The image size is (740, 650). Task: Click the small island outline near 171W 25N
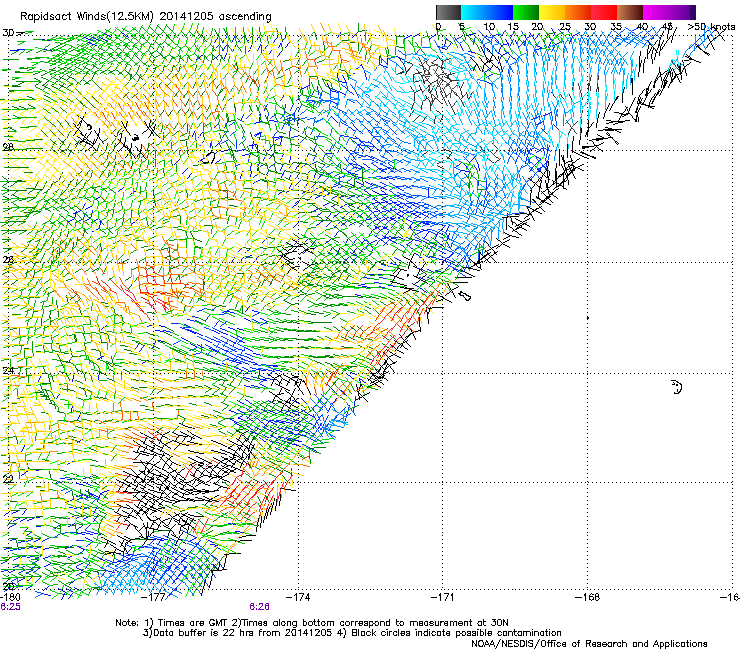pyautogui.click(x=465, y=296)
